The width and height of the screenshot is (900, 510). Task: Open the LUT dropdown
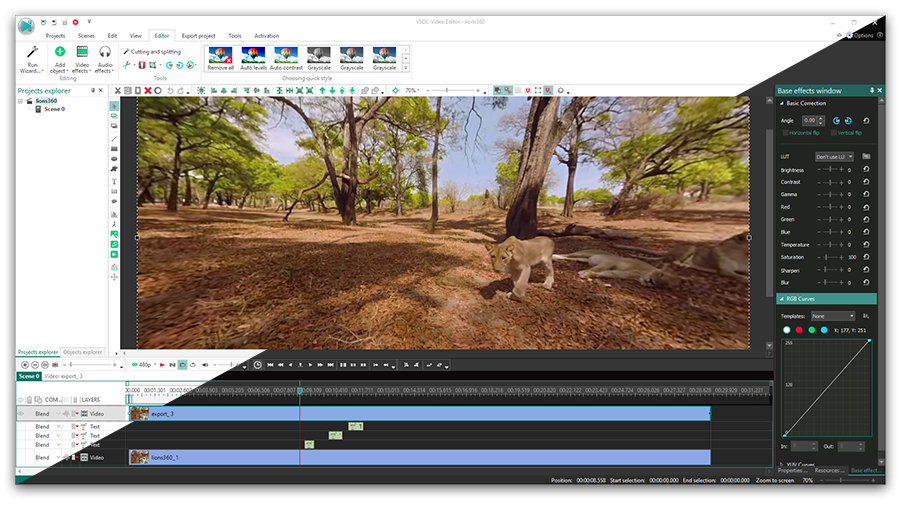click(835, 157)
